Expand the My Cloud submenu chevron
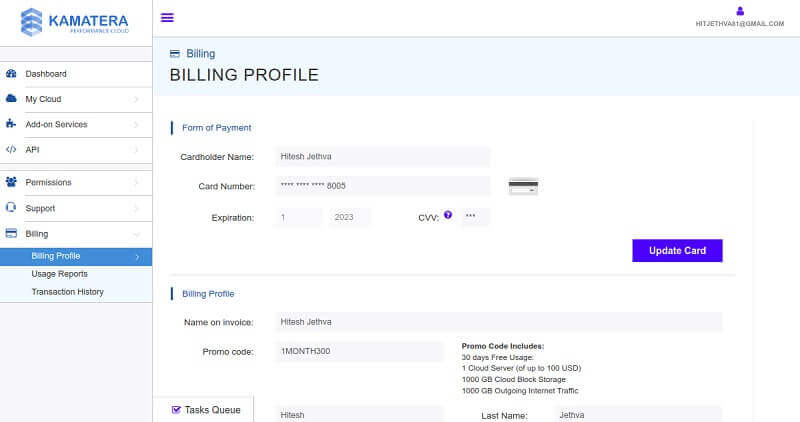This screenshot has width=800, height=422. (136, 99)
